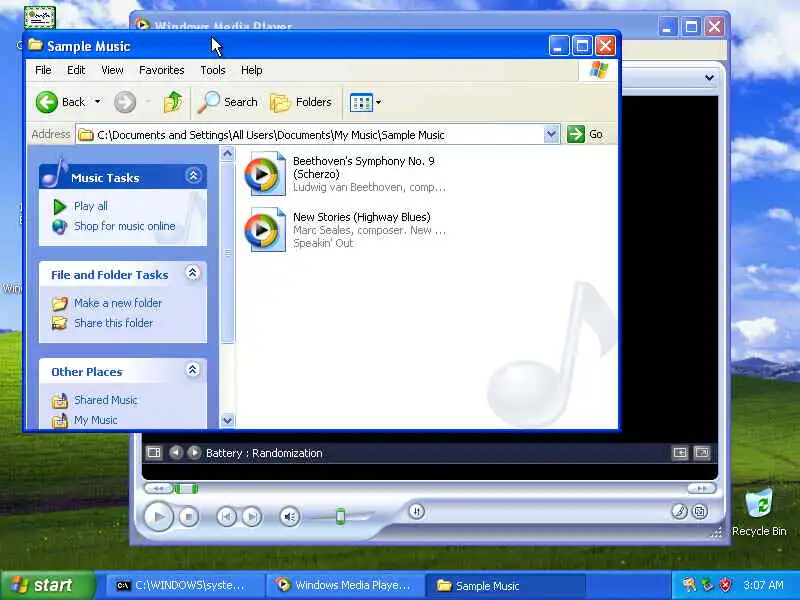Open the Tools menu
This screenshot has height=600, width=800.
coord(213,70)
